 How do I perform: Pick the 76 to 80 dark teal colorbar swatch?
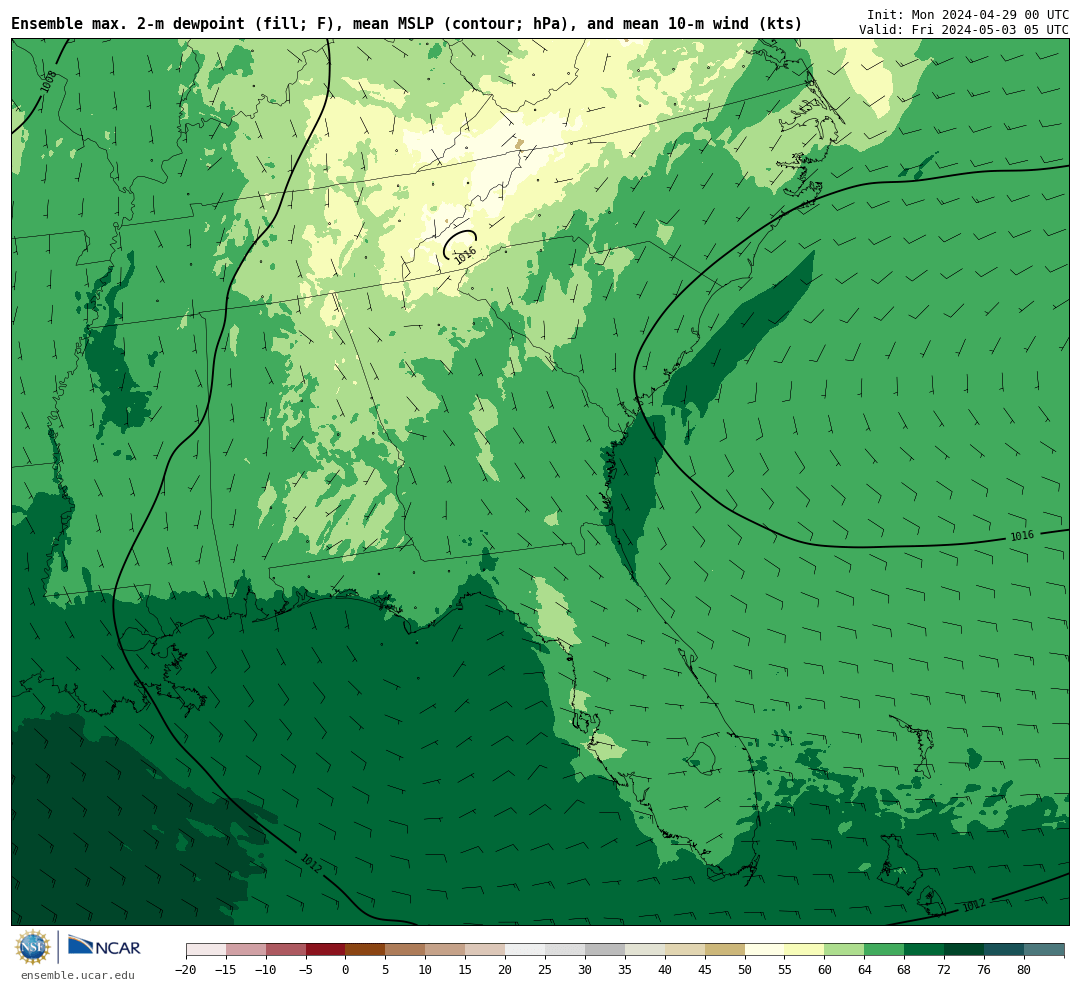point(1005,950)
